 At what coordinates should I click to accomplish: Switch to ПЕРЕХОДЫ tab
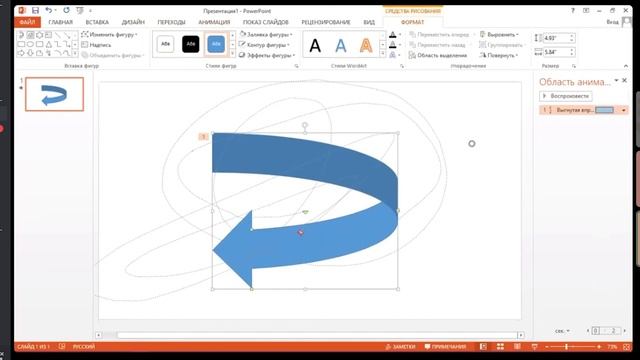[171, 22]
